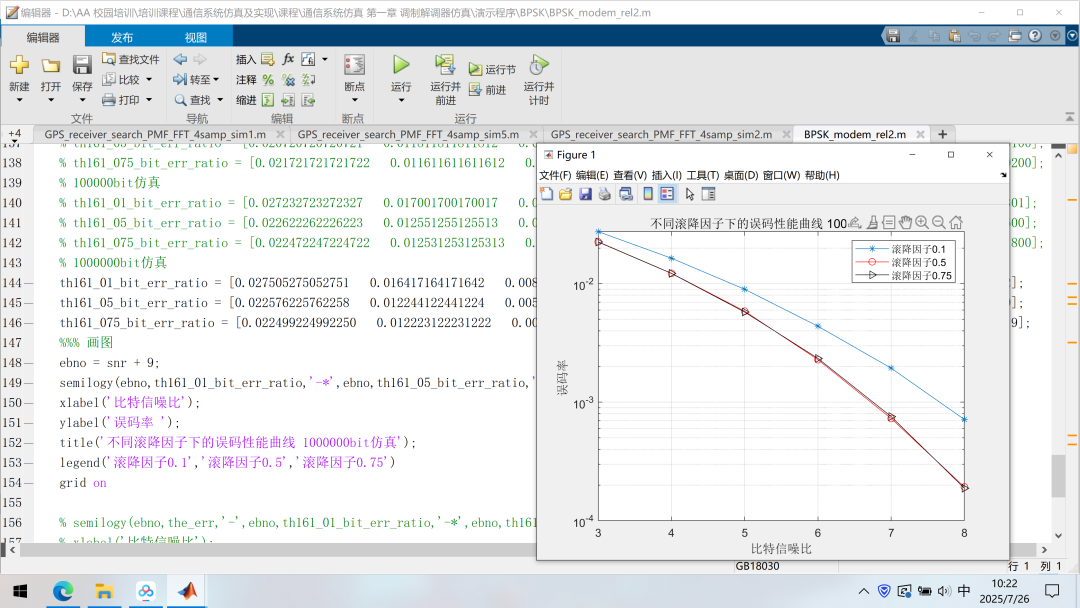The image size is (1080, 608).
Task: Select the pan hand tool on plot
Action: [x=905, y=222]
